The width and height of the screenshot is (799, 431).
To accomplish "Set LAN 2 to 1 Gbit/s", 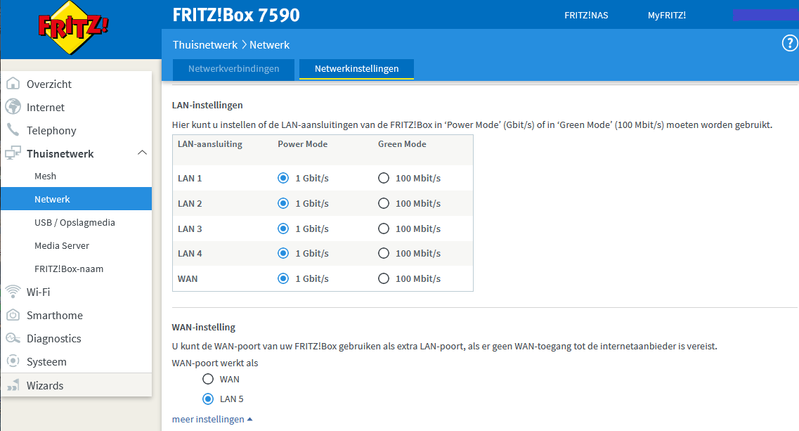I will point(283,203).
